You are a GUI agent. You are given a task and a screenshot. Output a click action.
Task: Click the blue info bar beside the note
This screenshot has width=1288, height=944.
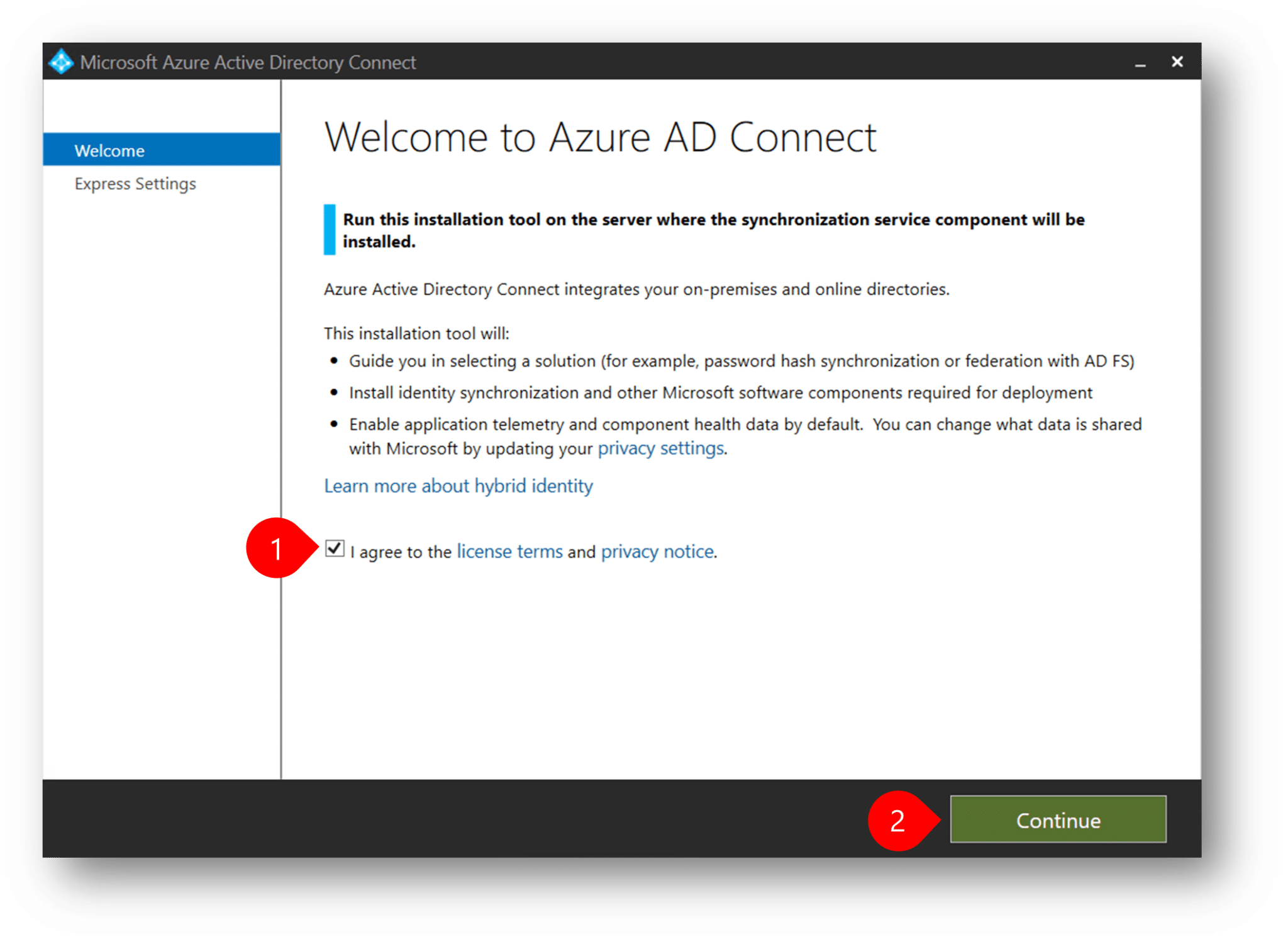coord(330,230)
